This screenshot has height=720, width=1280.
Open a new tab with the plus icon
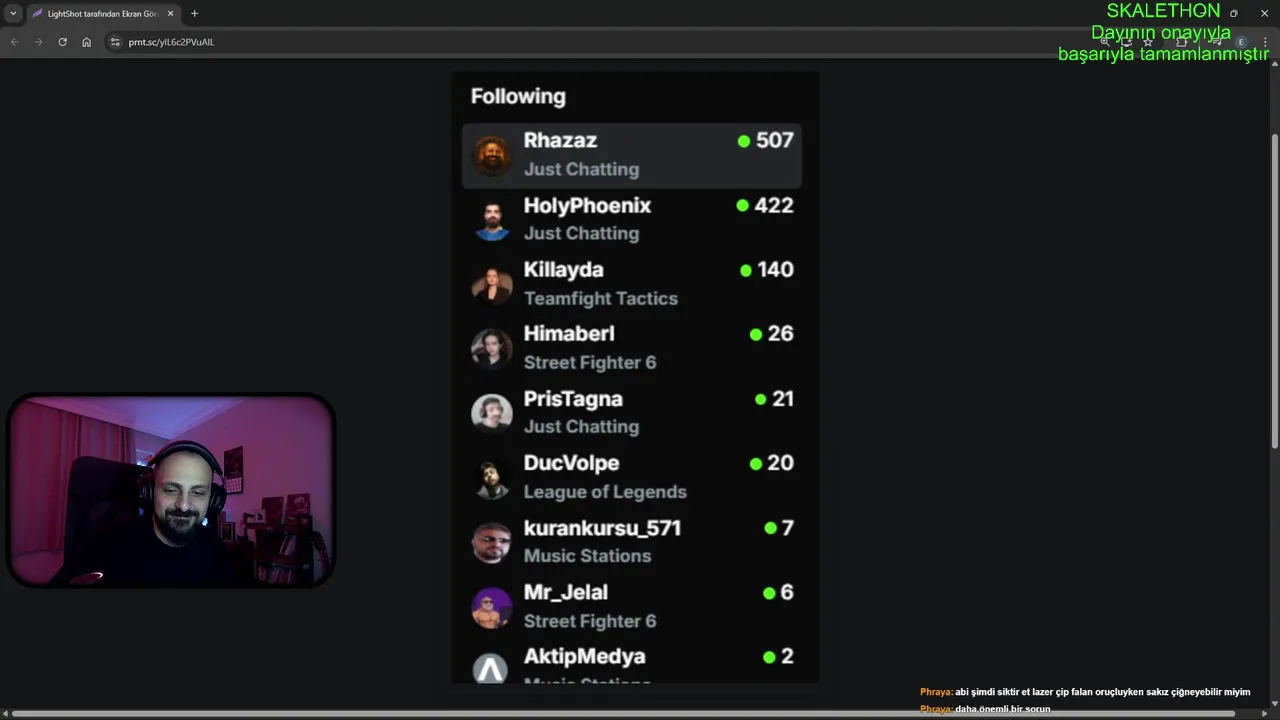pos(194,13)
